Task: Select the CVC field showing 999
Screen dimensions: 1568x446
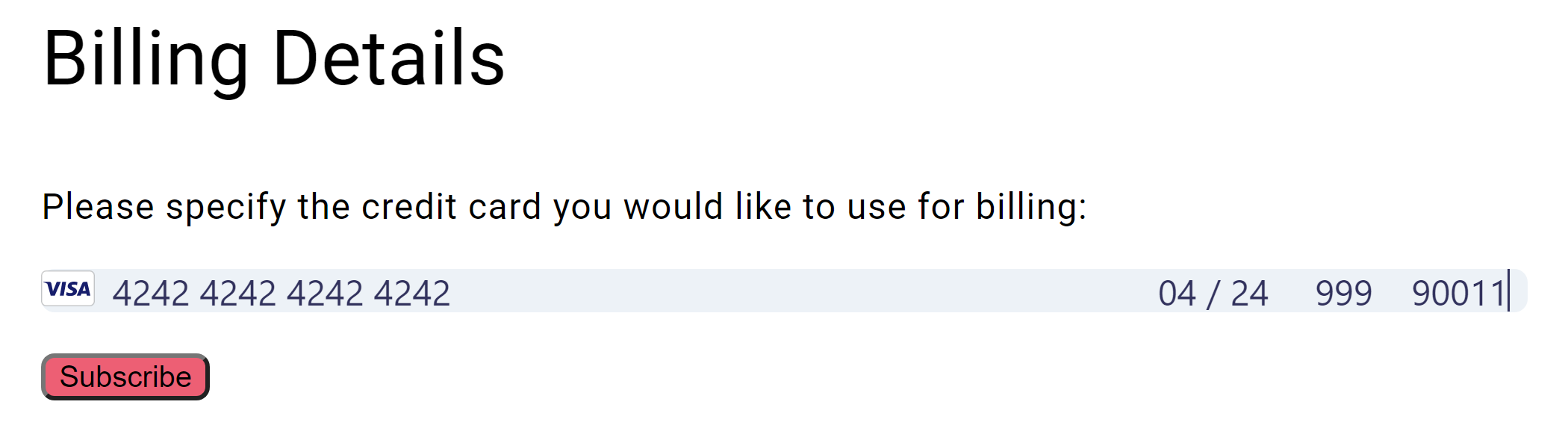Action: pyautogui.click(x=1343, y=293)
